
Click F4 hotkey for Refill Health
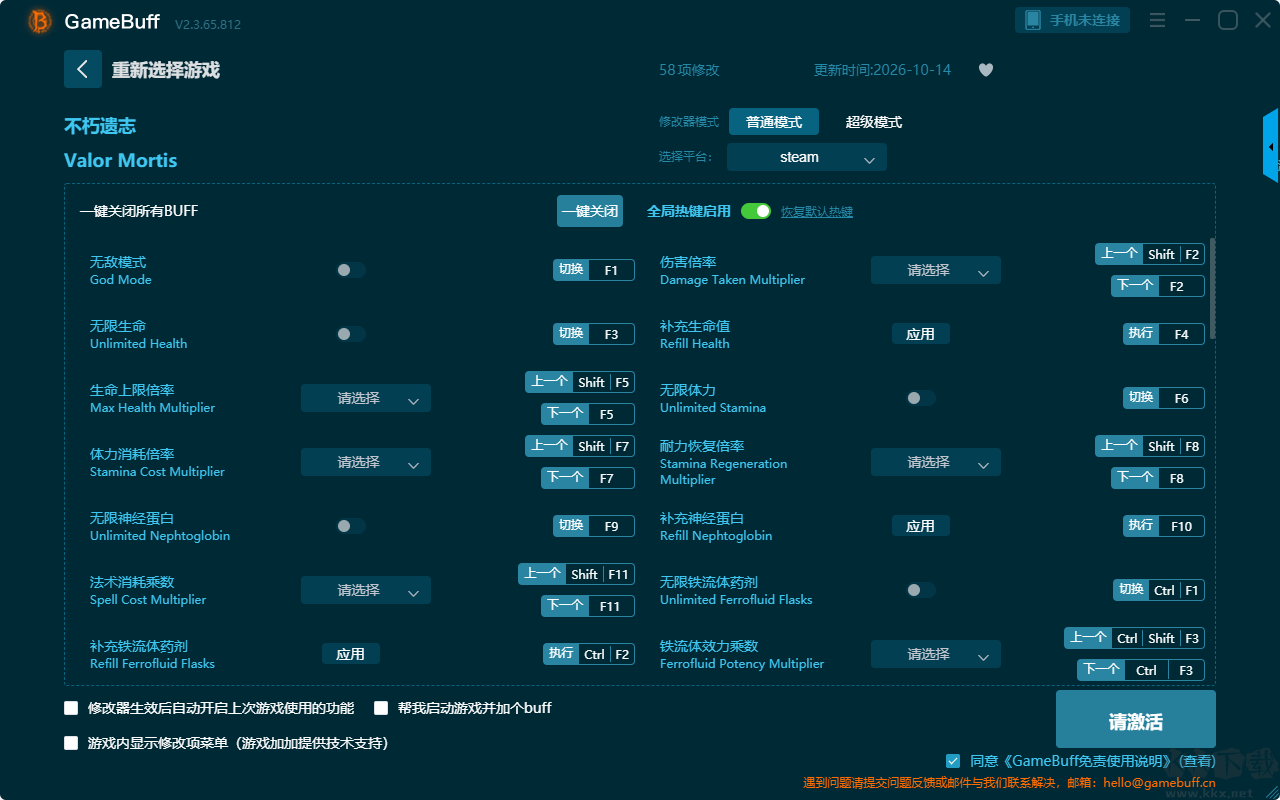point(1181,334)
